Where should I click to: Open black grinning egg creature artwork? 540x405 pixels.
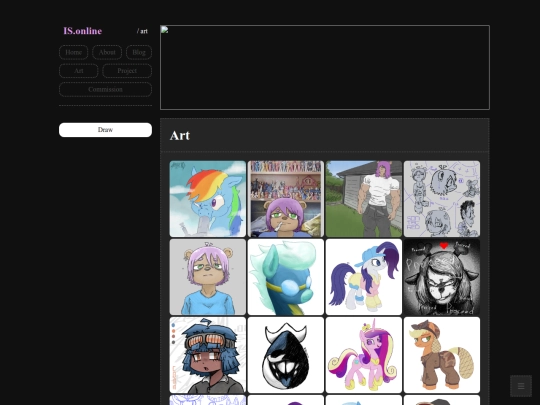286,355
